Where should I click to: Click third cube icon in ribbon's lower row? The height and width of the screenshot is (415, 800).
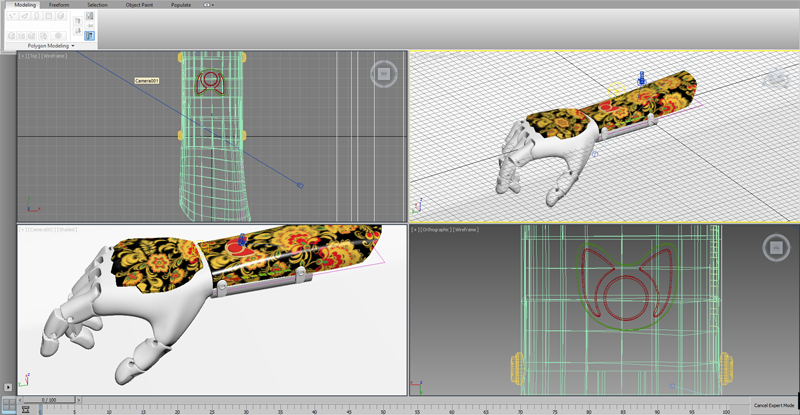tap(32, 36)
